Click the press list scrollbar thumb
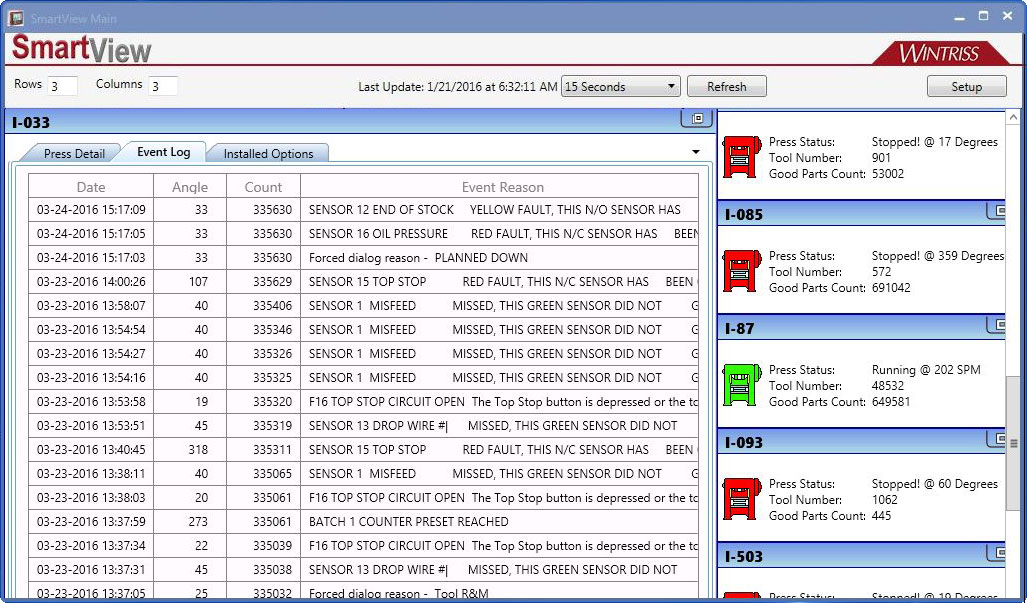The image size is (1027, 603). coord(1013,443)
